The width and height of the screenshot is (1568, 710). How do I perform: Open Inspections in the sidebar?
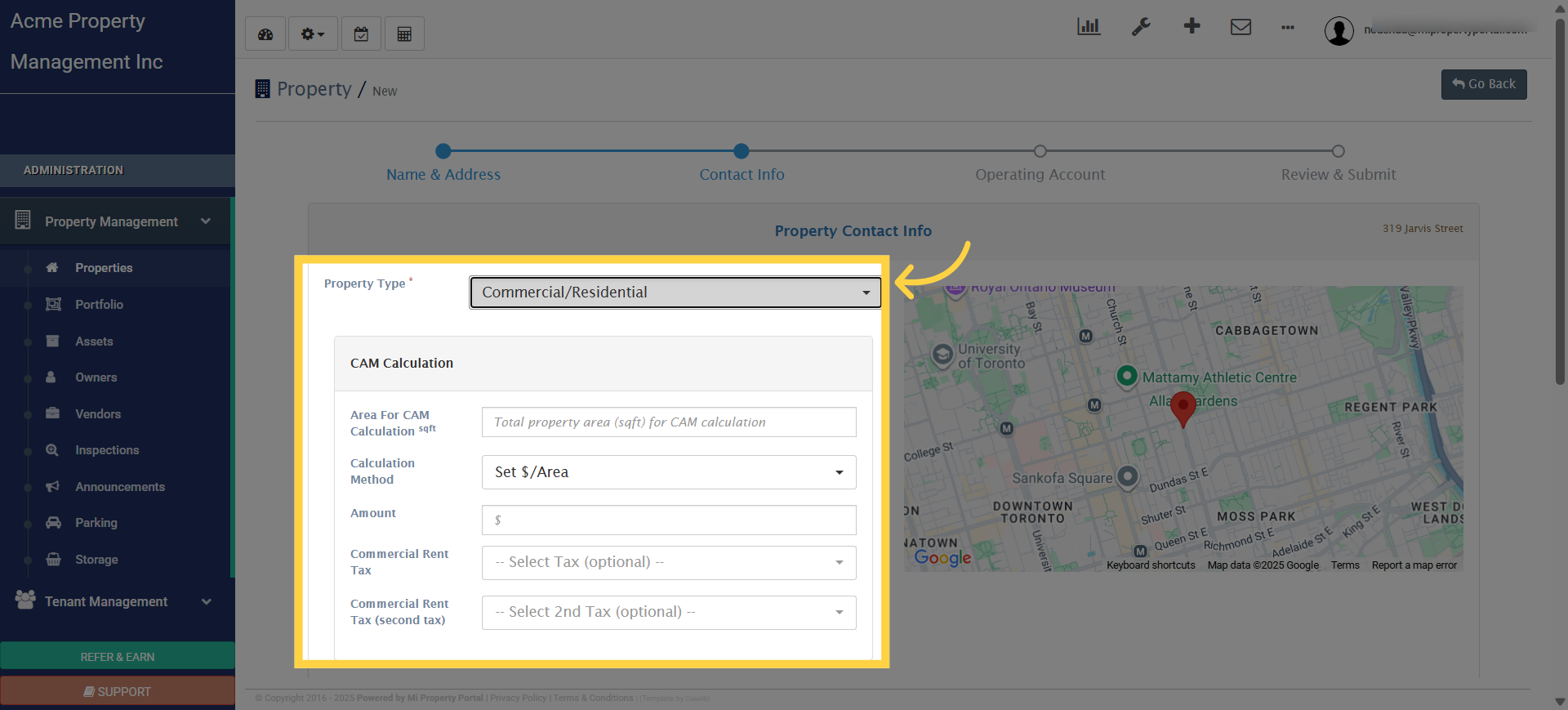pos(107,450)
